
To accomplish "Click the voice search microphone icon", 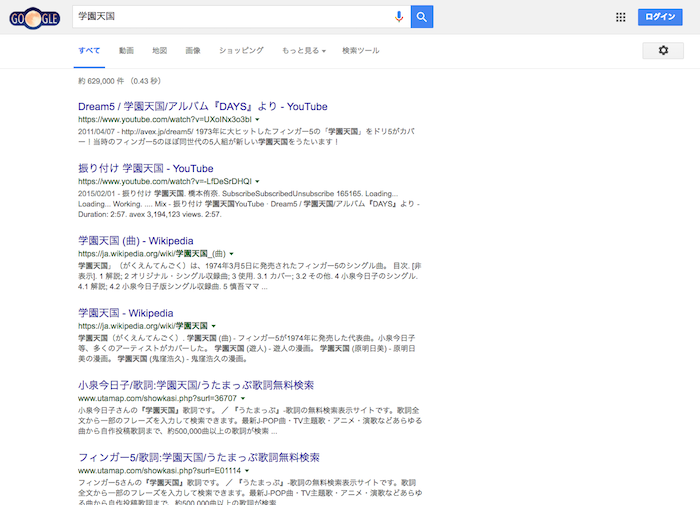I will pos(400,17).
